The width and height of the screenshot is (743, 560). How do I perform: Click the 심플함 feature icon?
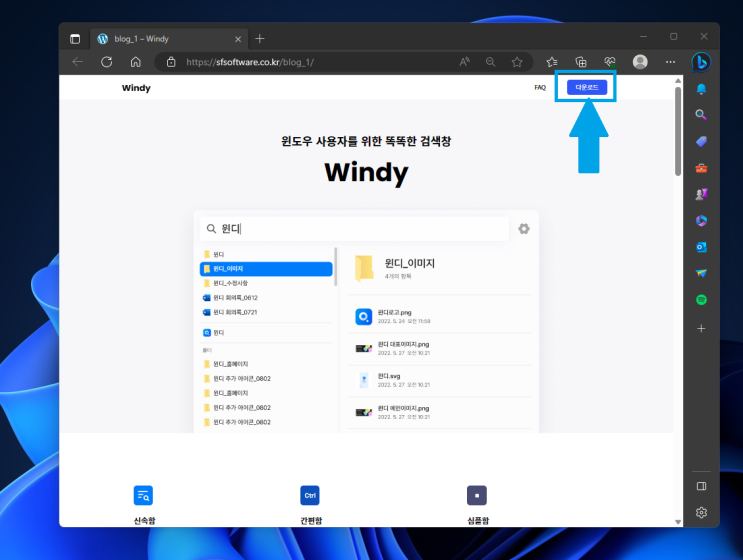coord(477,496)
